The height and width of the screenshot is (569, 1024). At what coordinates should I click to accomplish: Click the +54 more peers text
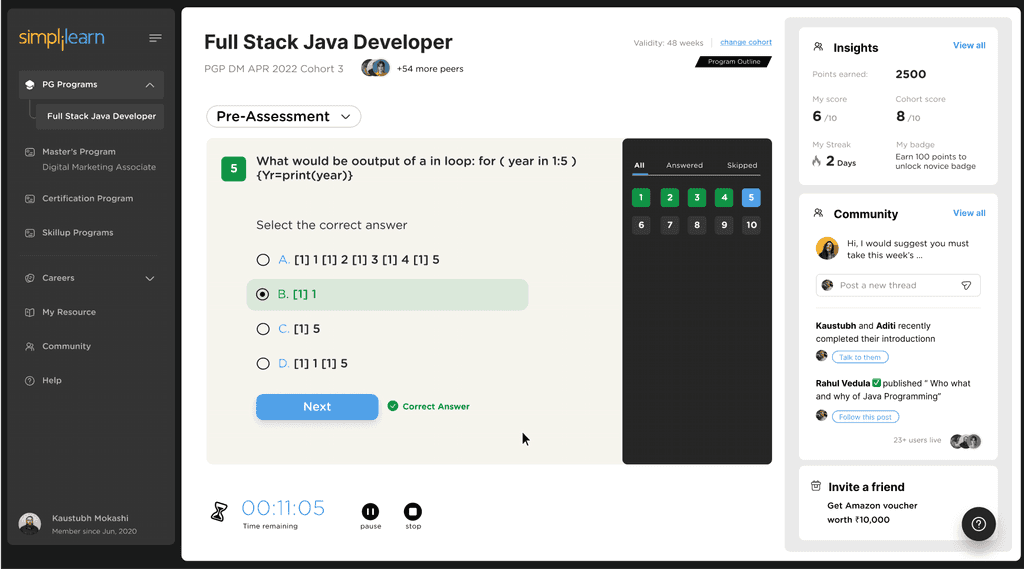point(430,69)
